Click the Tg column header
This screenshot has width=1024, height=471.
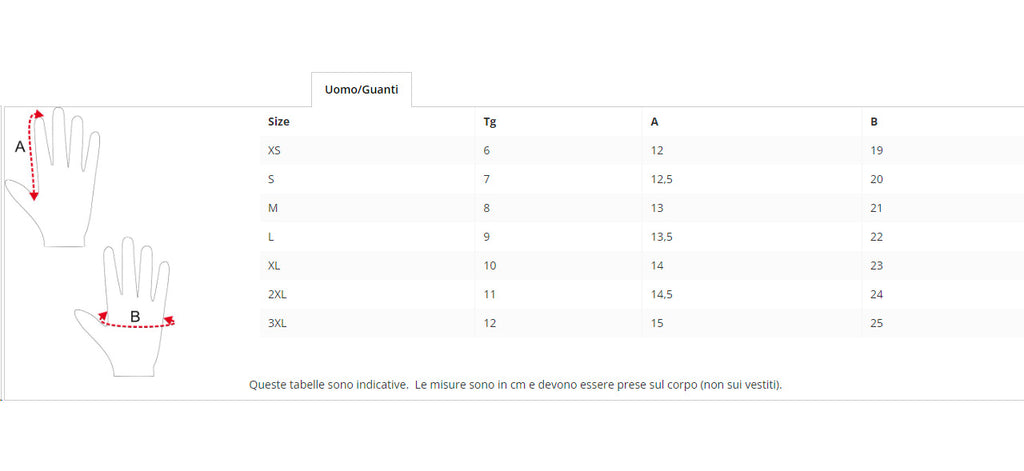click(x=490, y=122)
